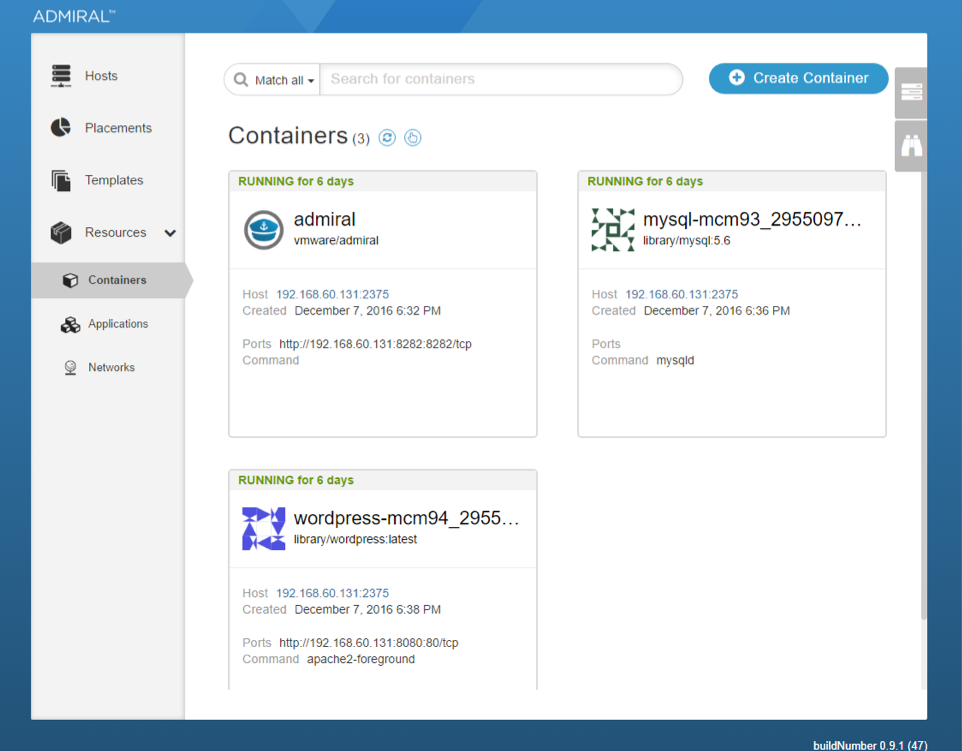
Task: Click the wordpress container identicon
Action: coord(264,528)
